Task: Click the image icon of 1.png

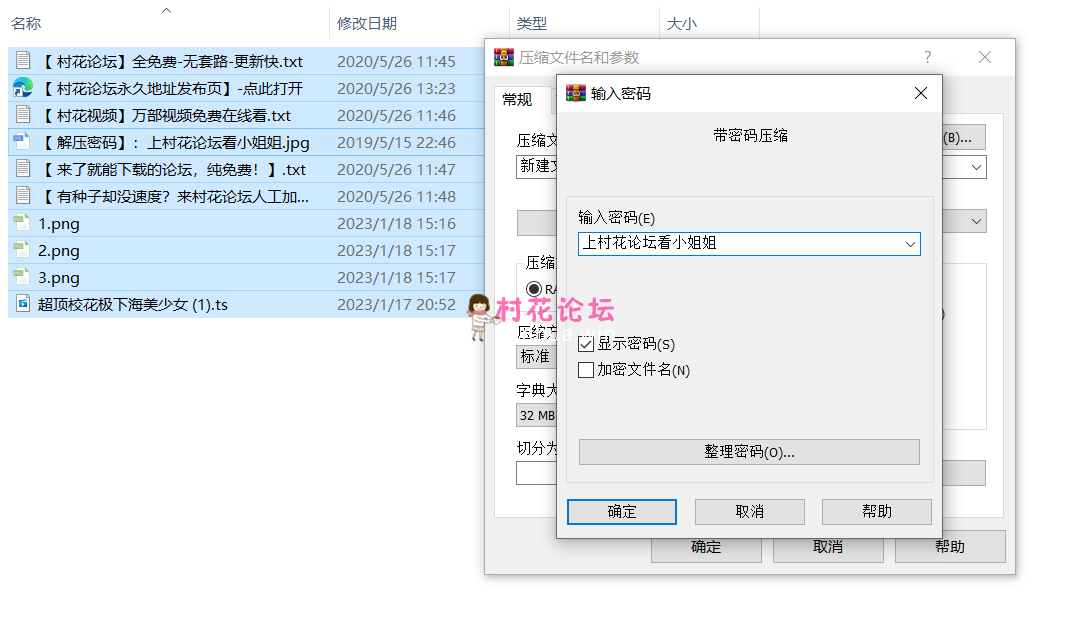Action: 22,222
